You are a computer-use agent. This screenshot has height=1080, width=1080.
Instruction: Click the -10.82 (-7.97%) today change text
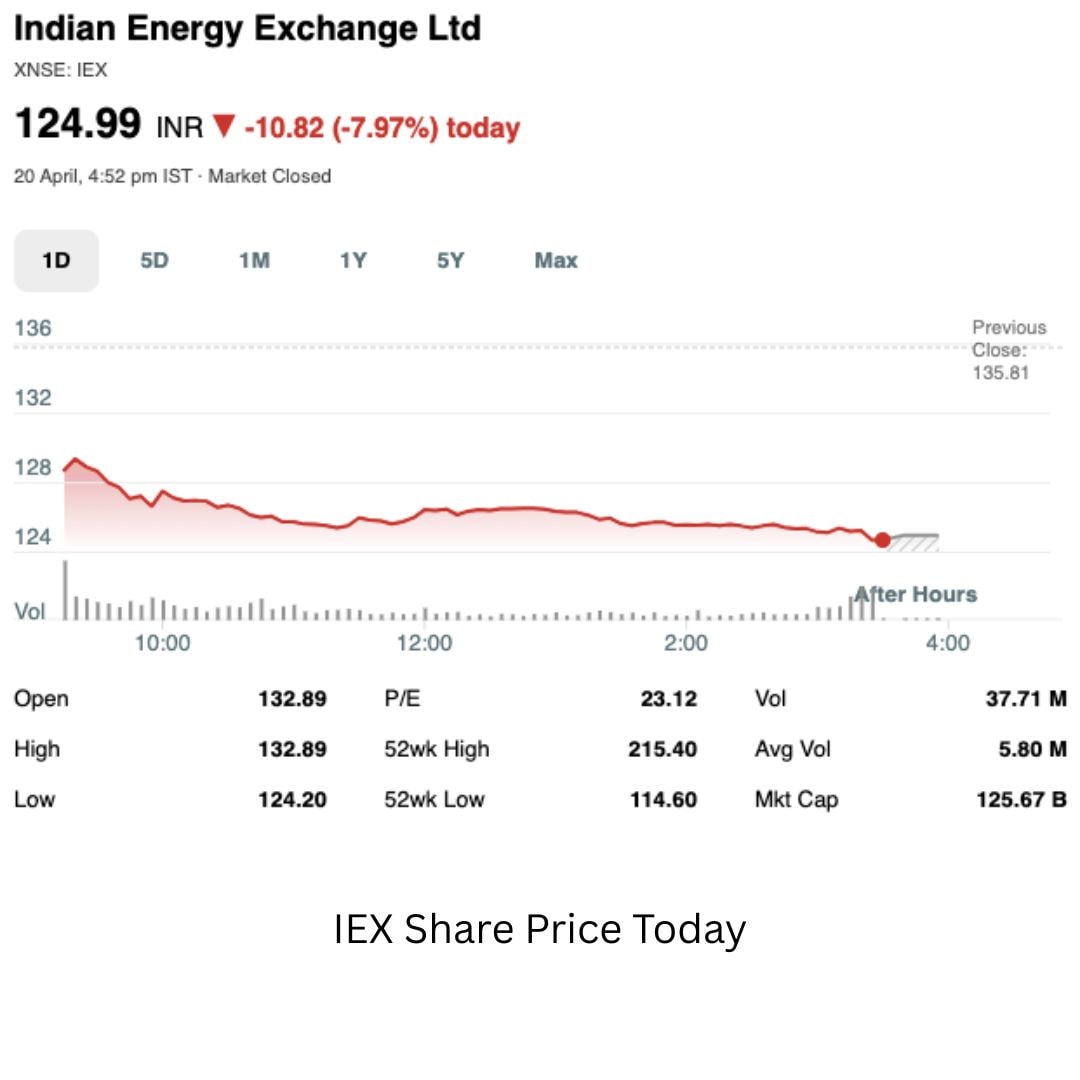(x=382, y=128)
